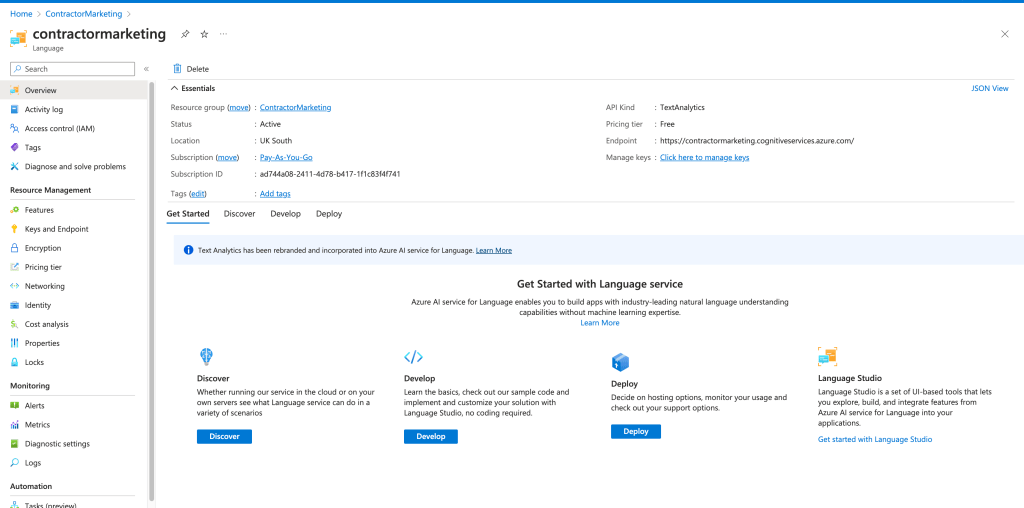This screenshot has width=1024, height=508.
Task: Select the Subscription ID value text
Action: pos(330,174)
